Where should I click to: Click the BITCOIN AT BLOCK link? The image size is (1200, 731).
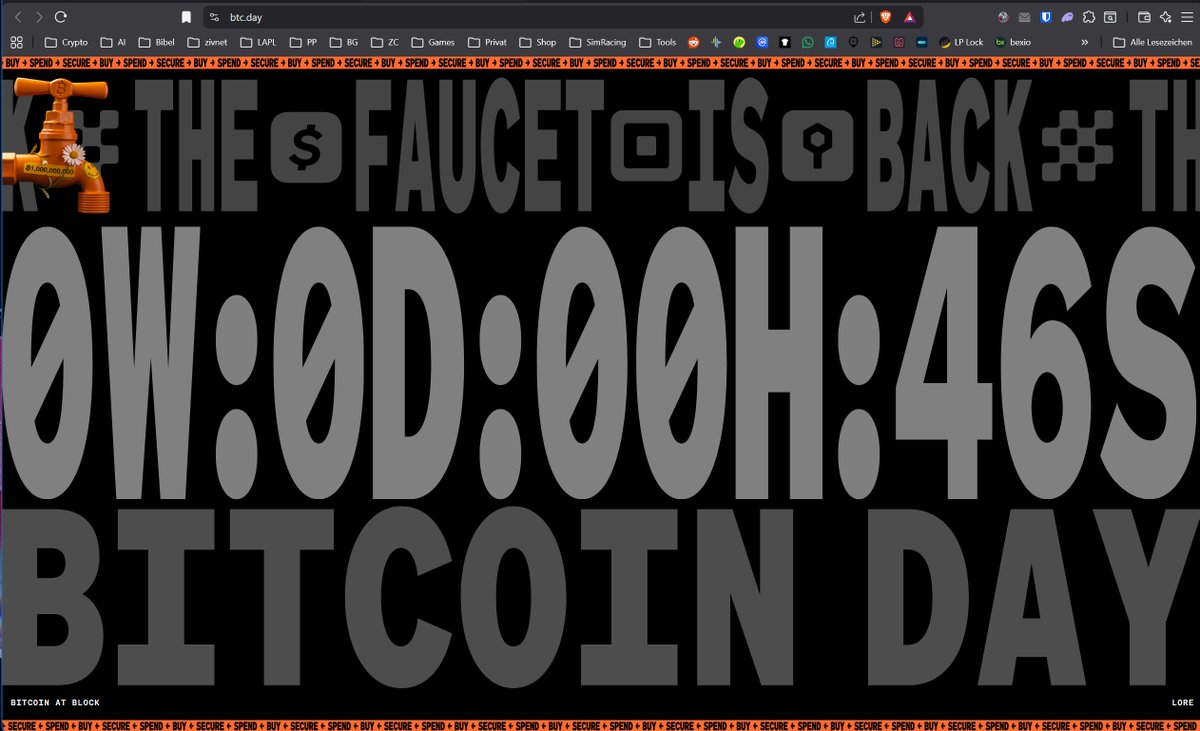pos(55,703)
